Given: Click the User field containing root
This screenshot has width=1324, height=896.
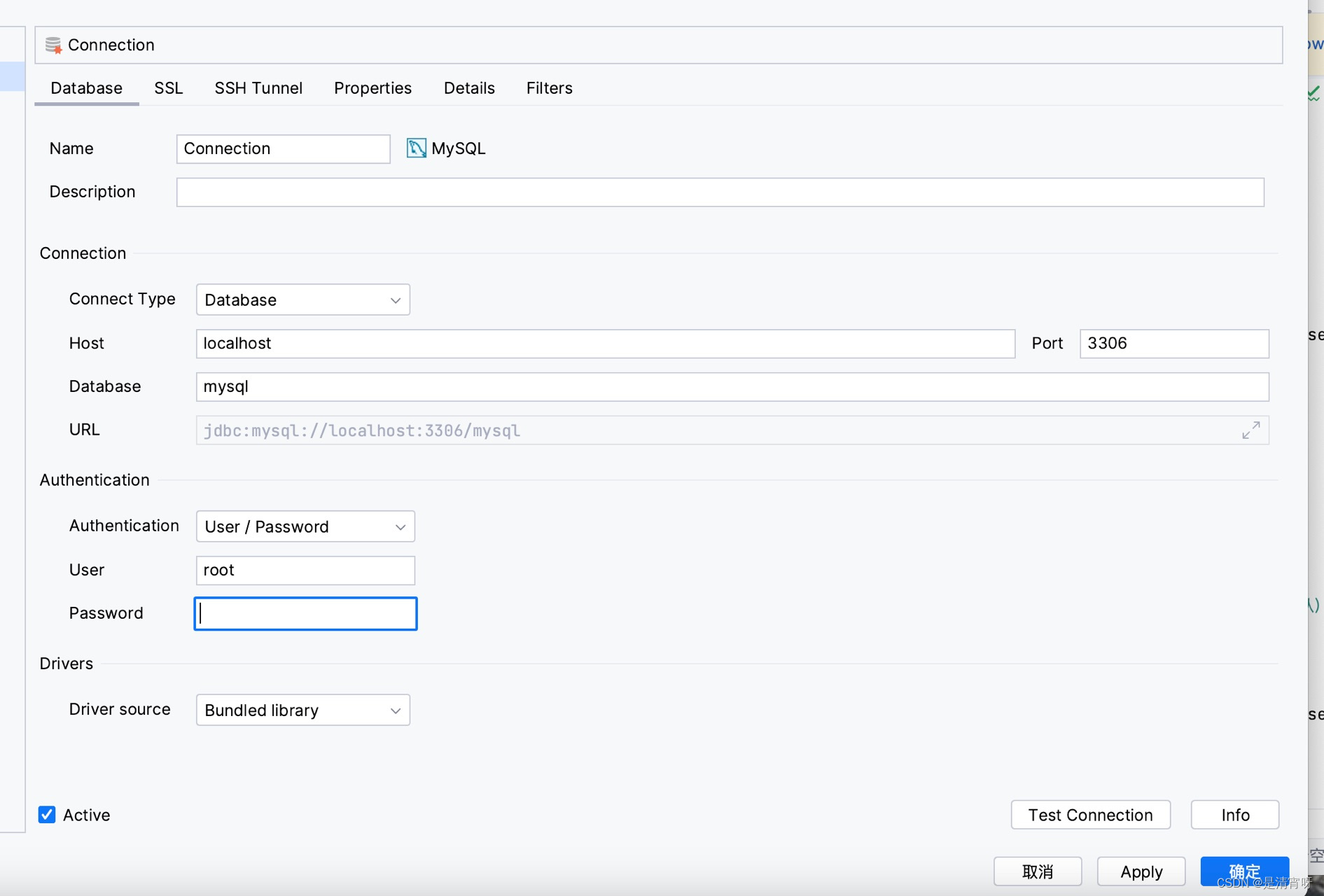Looking at the screenshot, I should click(305, 570).
